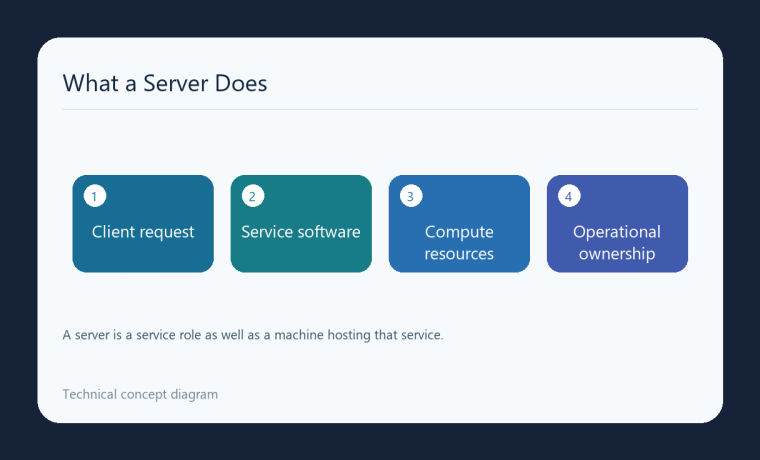This screenshot has height=460, width=760.
Task: Click the sentence 'A server is a service role...'
Action: (x=253, y=335)
